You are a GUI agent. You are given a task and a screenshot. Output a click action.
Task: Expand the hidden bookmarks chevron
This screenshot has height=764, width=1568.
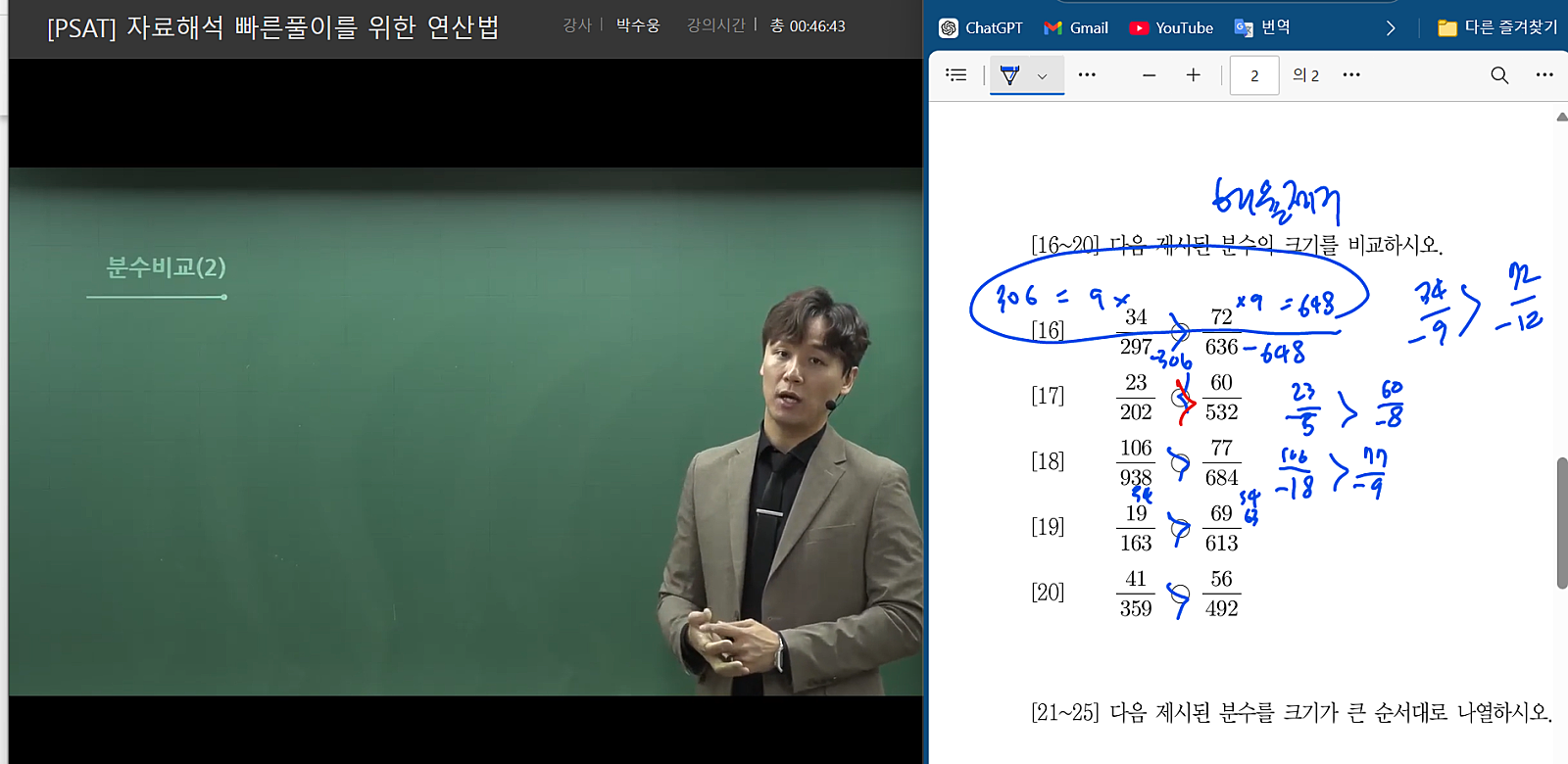[x=1390, y=28]
